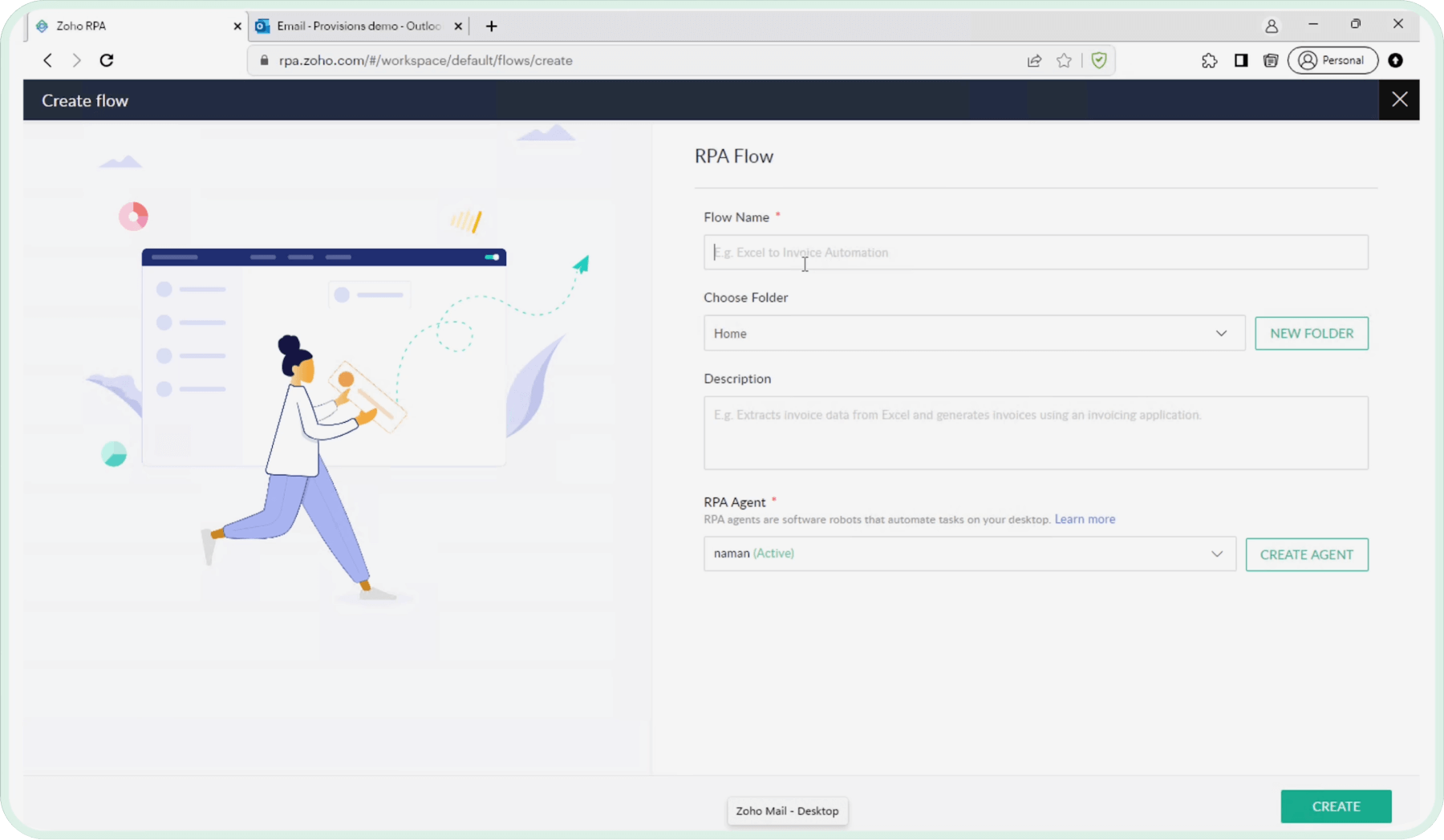Switch to Email - Provisions demo Outlook tab
The height and width of the screenshot is (840, 1444).
pyautogui.click(x=359, y=26)
